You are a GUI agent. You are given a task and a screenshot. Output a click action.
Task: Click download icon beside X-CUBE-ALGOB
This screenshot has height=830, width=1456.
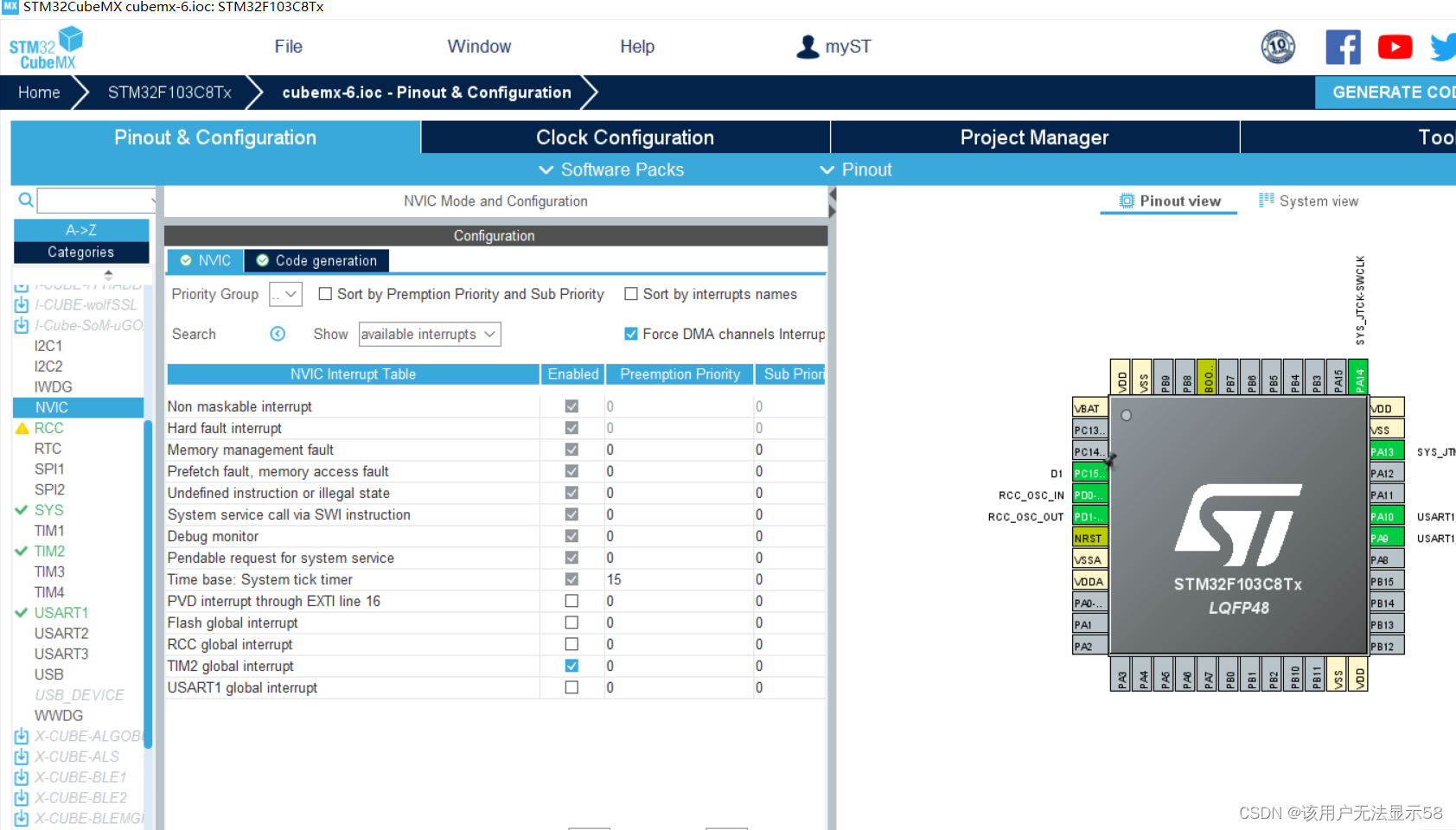(22, 737)
